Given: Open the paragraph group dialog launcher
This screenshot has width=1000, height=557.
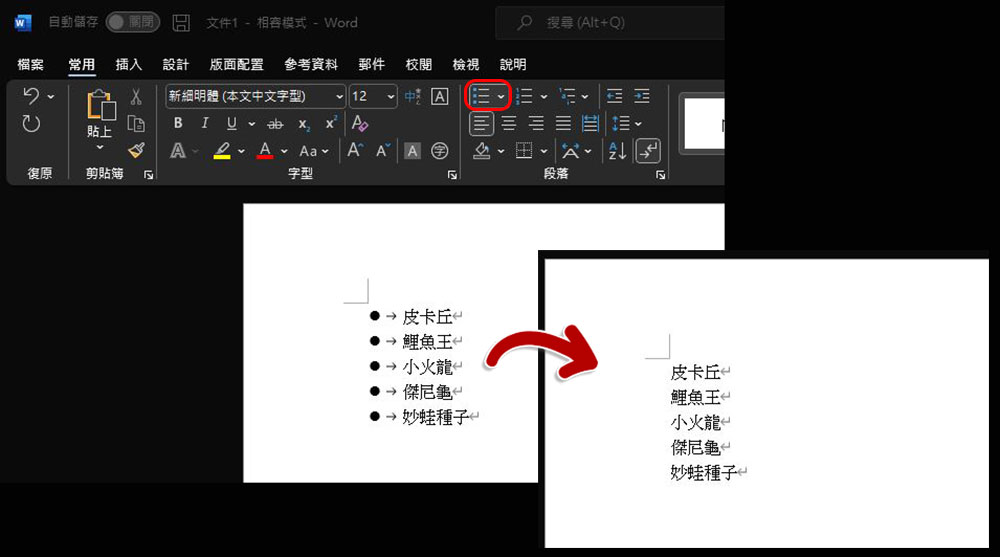Looking at the screenshot, I should tap(661, 175).
